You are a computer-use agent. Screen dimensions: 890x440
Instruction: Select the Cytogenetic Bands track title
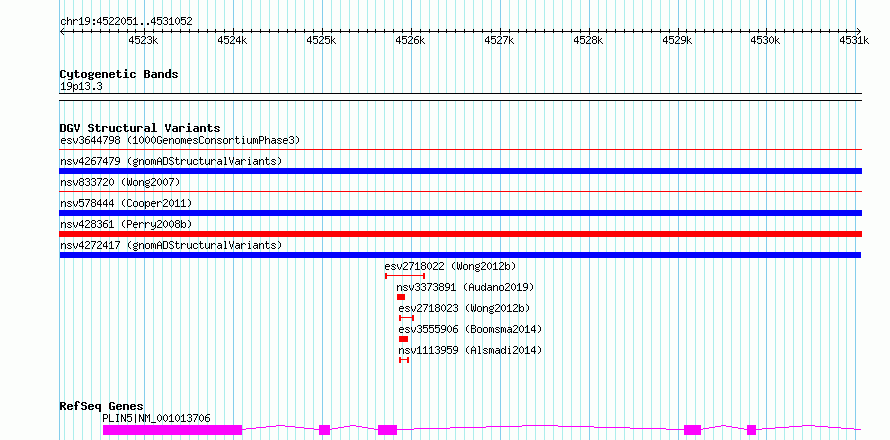coord(119,74)
